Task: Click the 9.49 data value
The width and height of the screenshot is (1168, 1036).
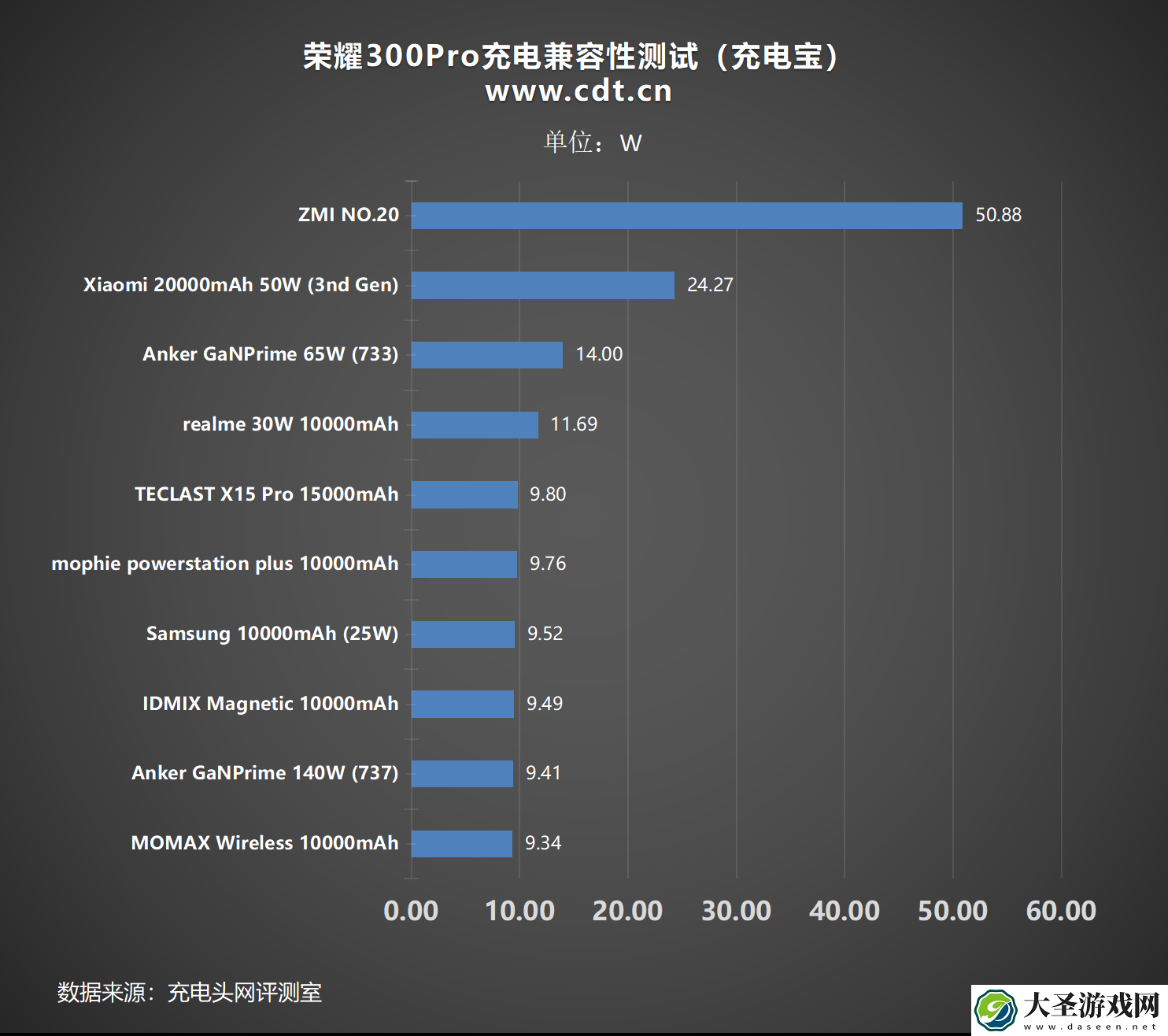Action: tap(545, 704)
